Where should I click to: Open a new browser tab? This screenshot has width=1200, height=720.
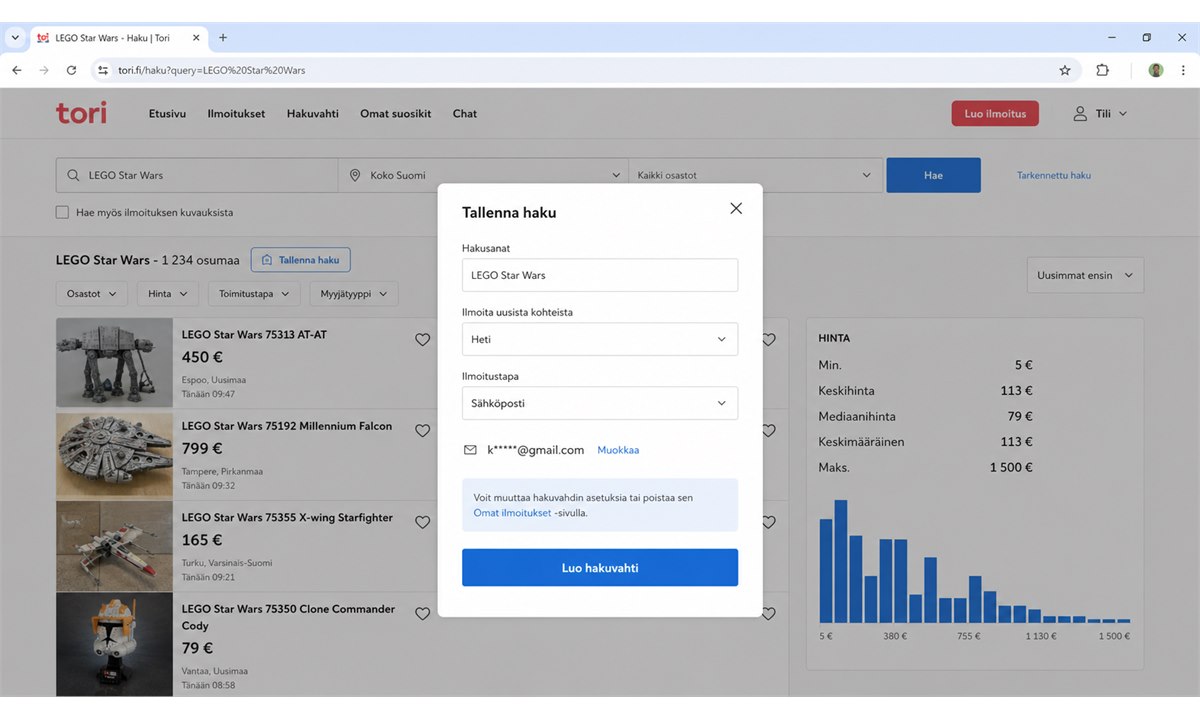[223, 38]
